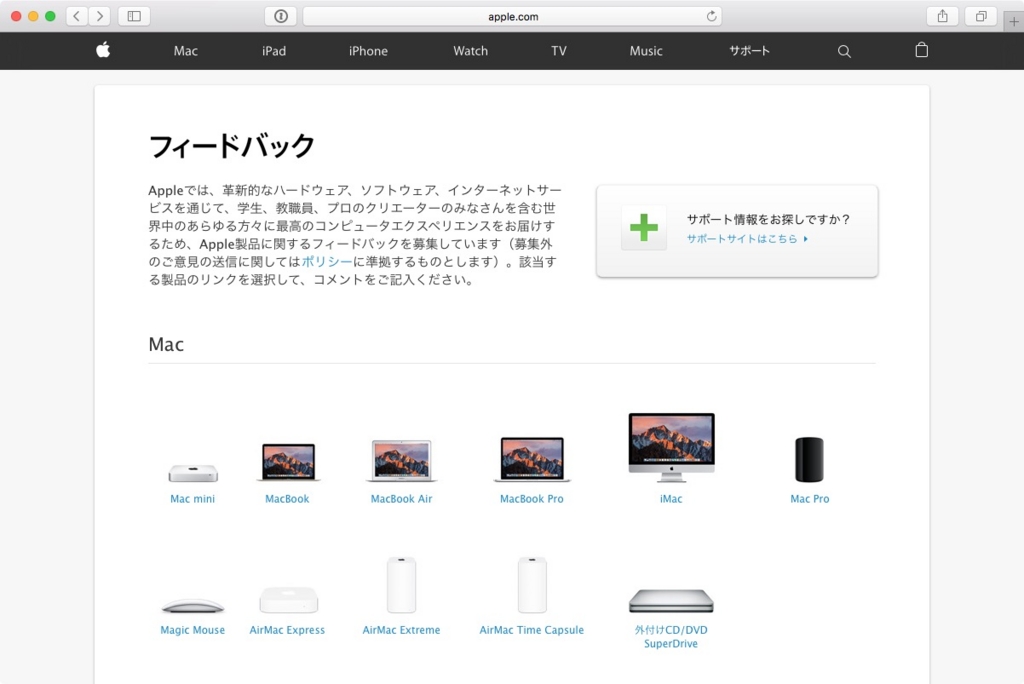Open the reader/privacy icon beside address bar
This screenshot has width=1024, height=684.
(281, 16)
